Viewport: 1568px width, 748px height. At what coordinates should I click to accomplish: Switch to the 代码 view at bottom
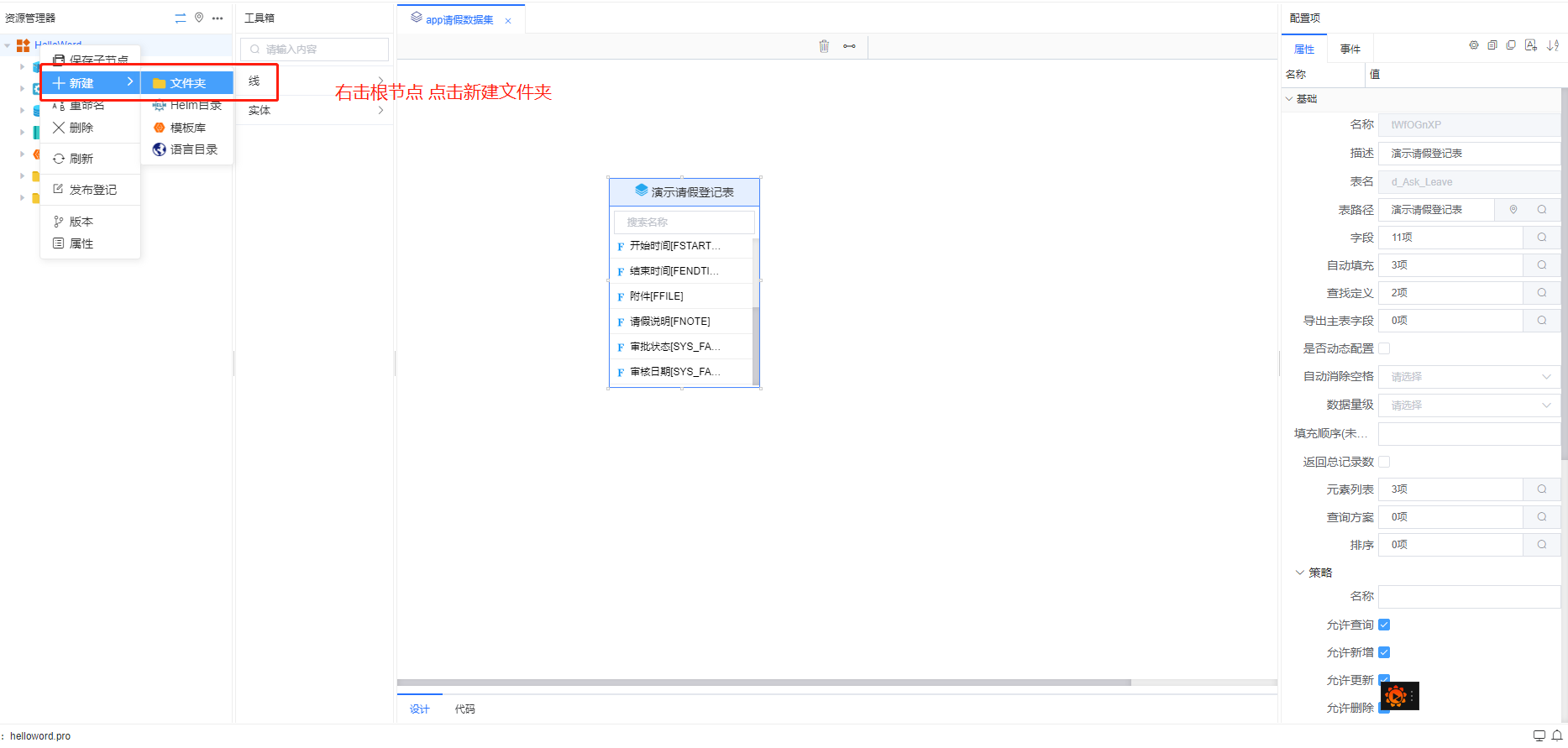pyautogui.click(x=464, y=709)
